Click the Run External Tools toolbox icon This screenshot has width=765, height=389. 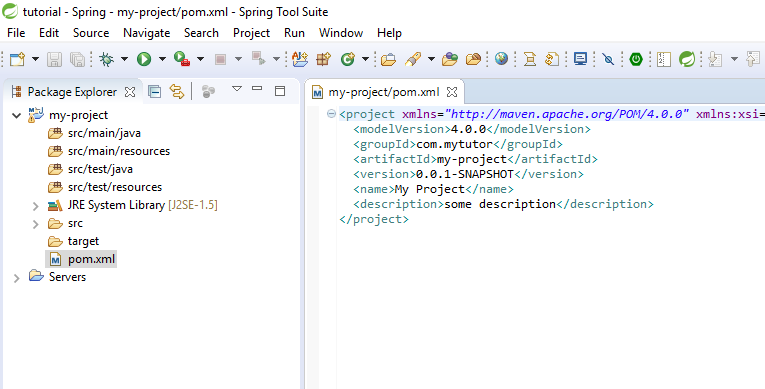[182, 59]
